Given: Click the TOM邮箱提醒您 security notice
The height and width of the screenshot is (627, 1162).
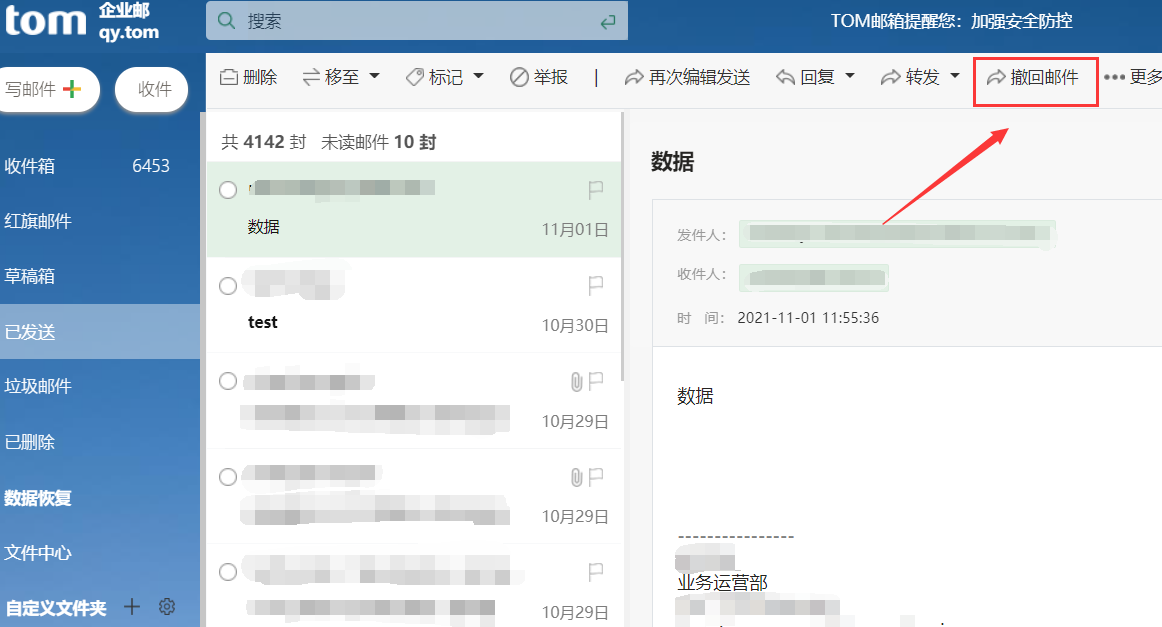Looking at the screenshot, I should tap(952, 21).
